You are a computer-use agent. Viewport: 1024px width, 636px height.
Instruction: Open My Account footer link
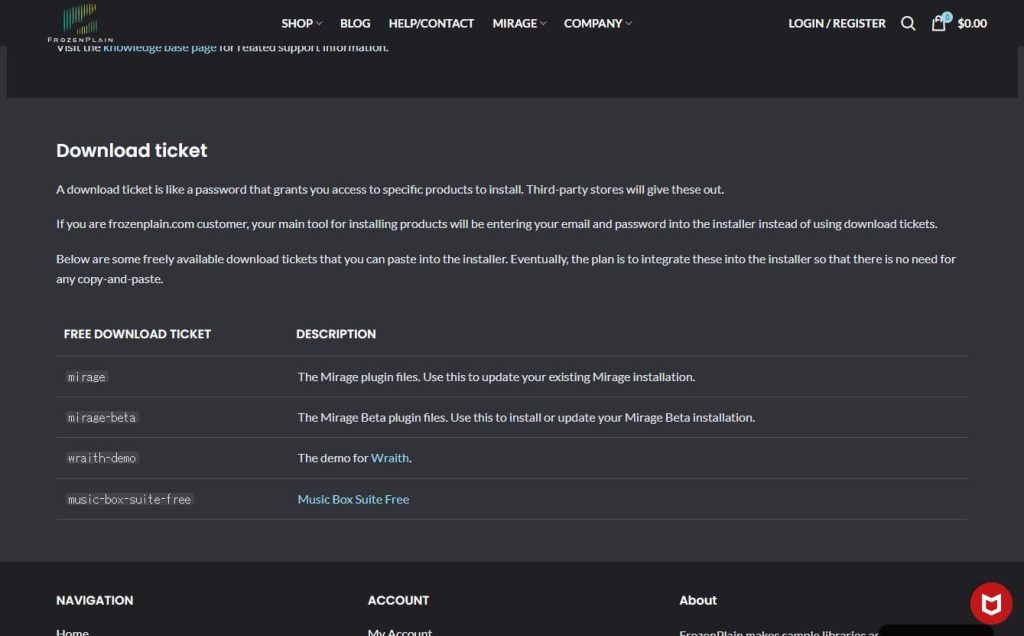tap(399, 631)
